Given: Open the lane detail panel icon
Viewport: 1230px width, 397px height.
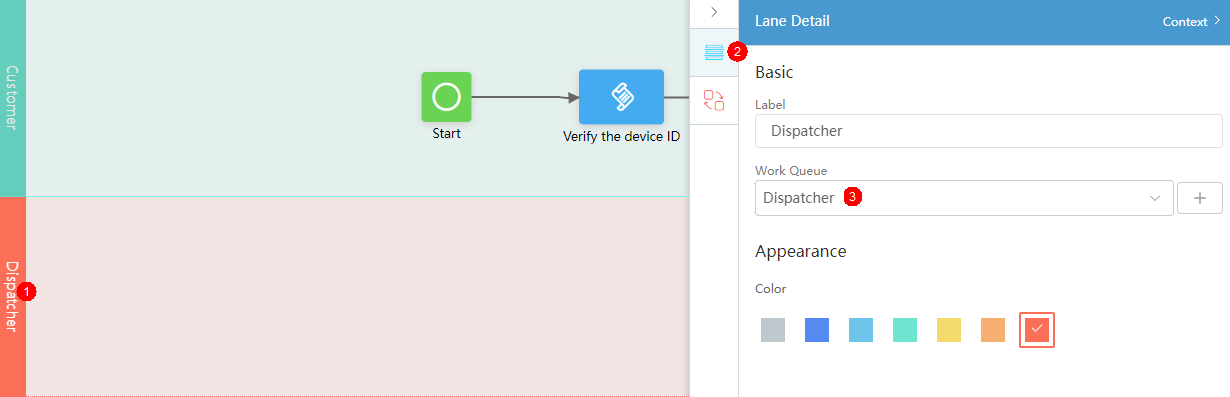Looking at the screenshot, I should (x=714, y=52).
